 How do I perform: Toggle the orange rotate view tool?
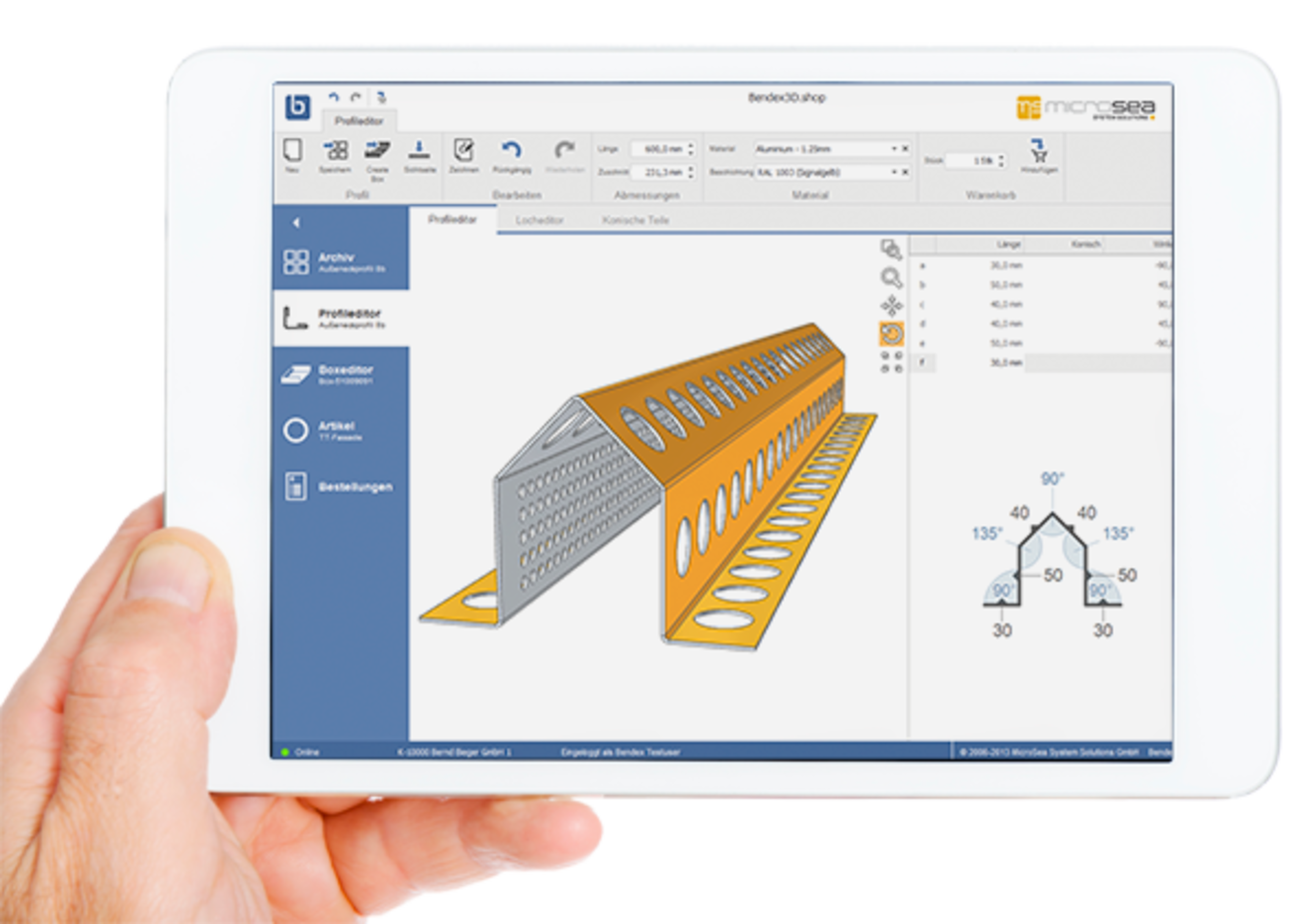click(891, 334)
